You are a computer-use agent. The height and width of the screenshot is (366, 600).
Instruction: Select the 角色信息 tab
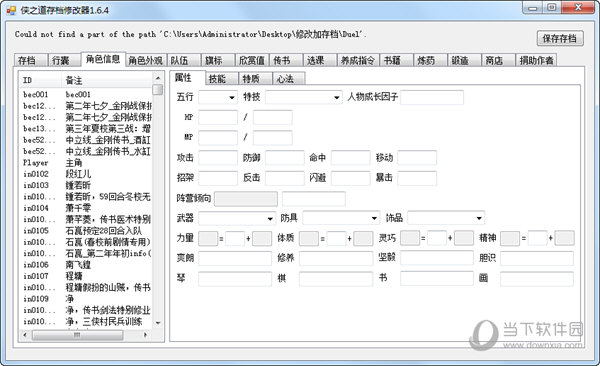[x=103, y=59]
